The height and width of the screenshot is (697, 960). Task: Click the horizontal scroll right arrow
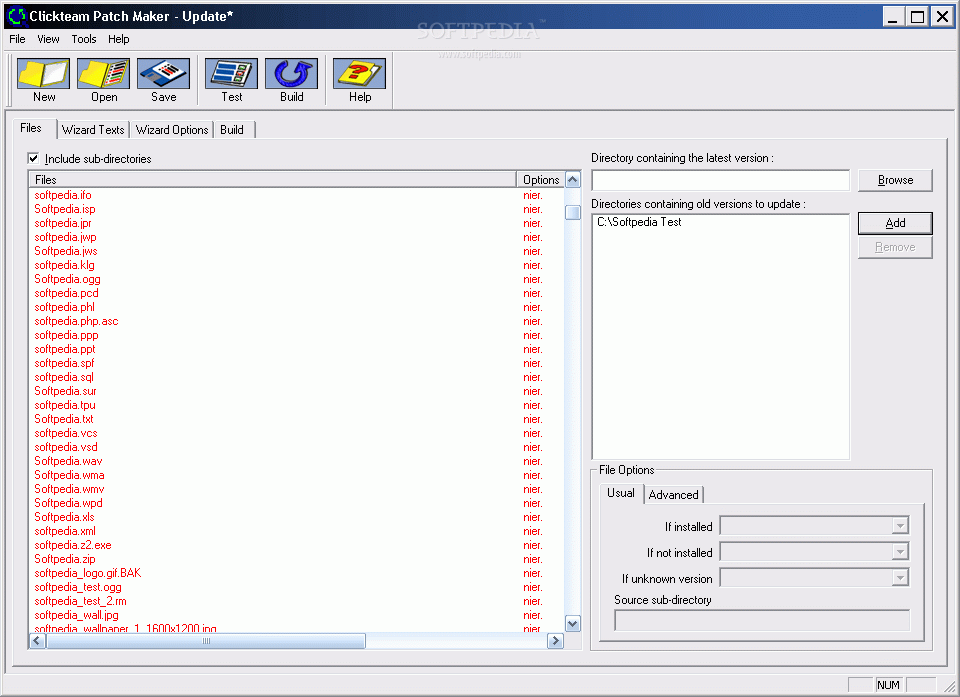click(555, 641)
